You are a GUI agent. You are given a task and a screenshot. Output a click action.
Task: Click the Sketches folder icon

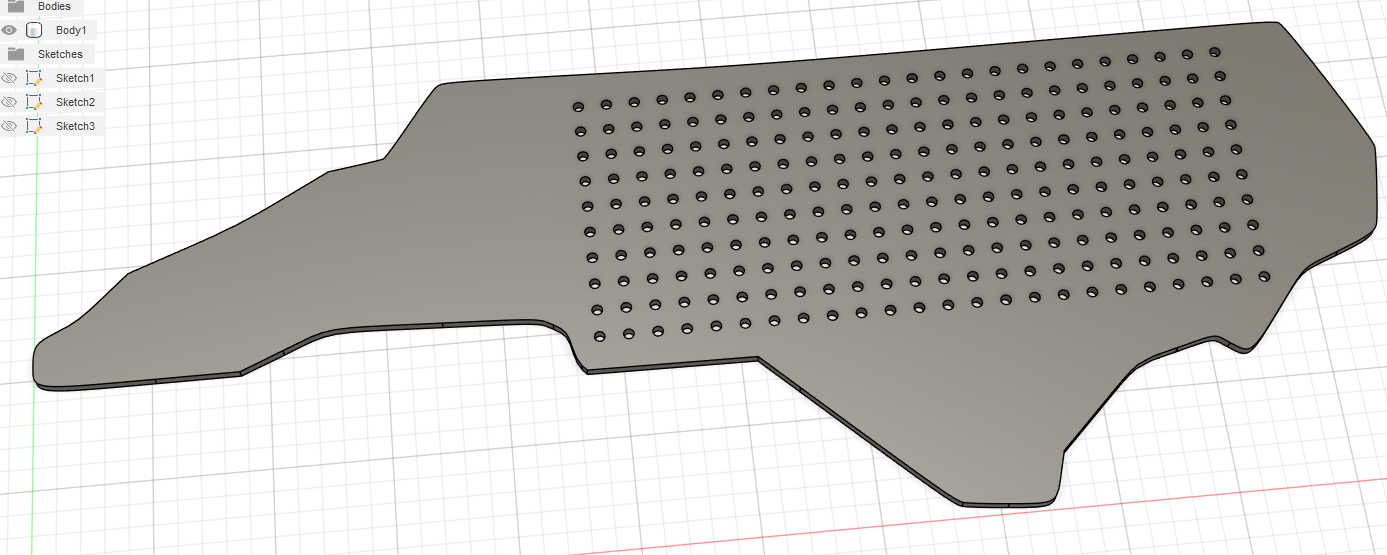[x=15, y=54]
